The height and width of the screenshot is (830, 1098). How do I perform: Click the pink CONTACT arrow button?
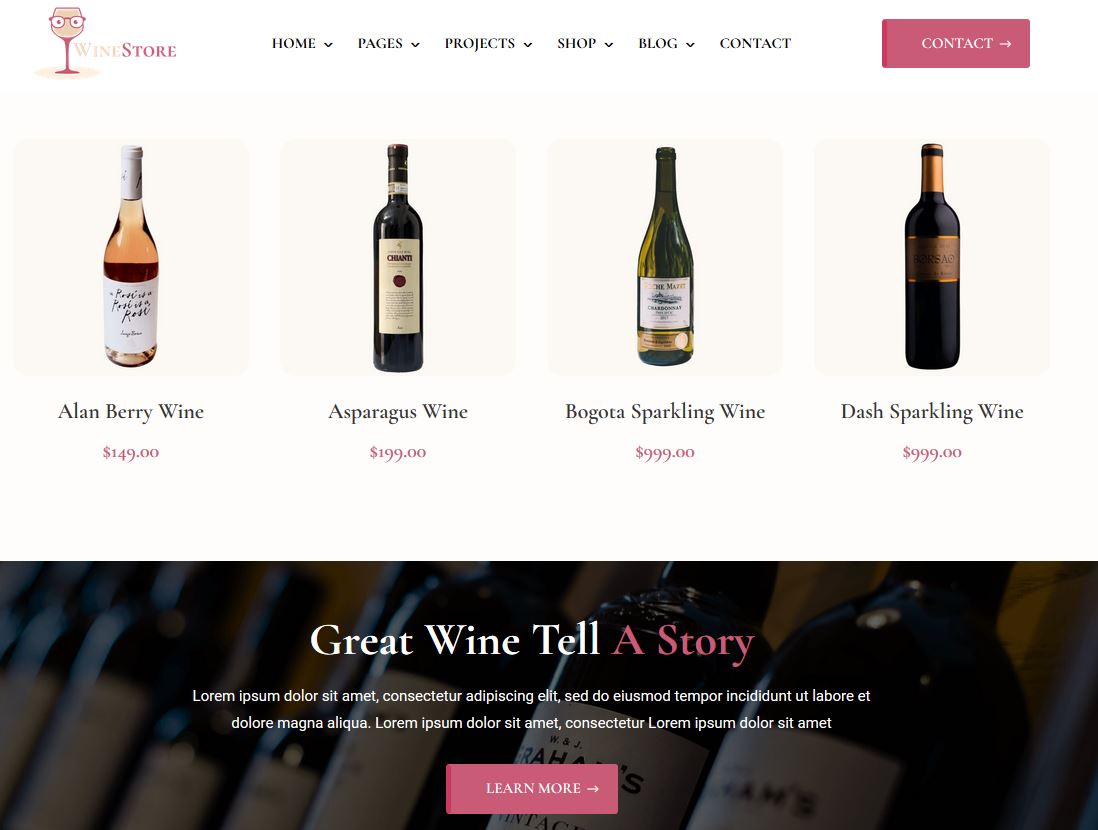coord(956,43)
